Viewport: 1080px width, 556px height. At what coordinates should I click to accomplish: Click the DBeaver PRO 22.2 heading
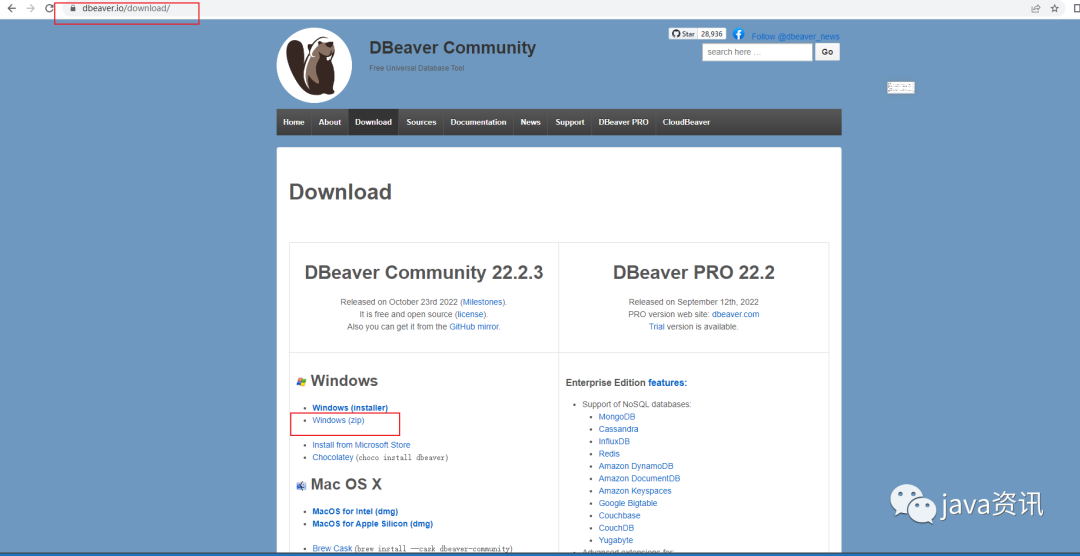[x=694, y=273]
